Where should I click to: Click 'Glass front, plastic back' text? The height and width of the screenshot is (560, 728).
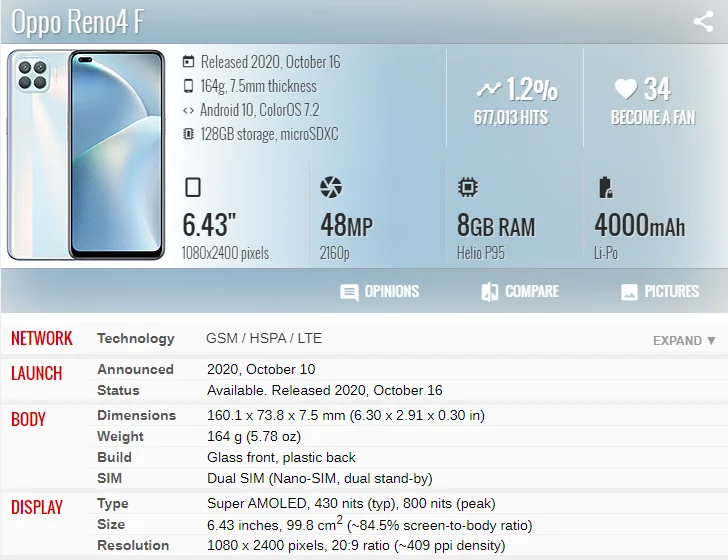click(281, 458)
